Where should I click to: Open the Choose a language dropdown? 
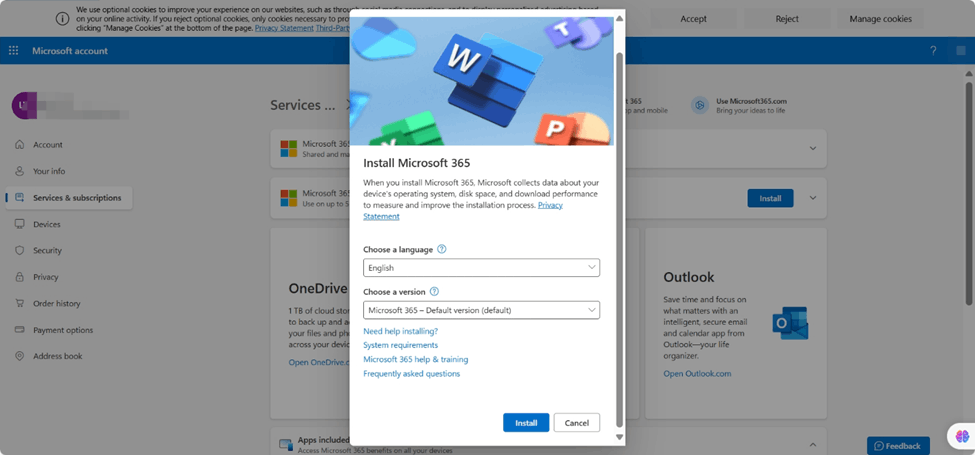coord(481,268)
